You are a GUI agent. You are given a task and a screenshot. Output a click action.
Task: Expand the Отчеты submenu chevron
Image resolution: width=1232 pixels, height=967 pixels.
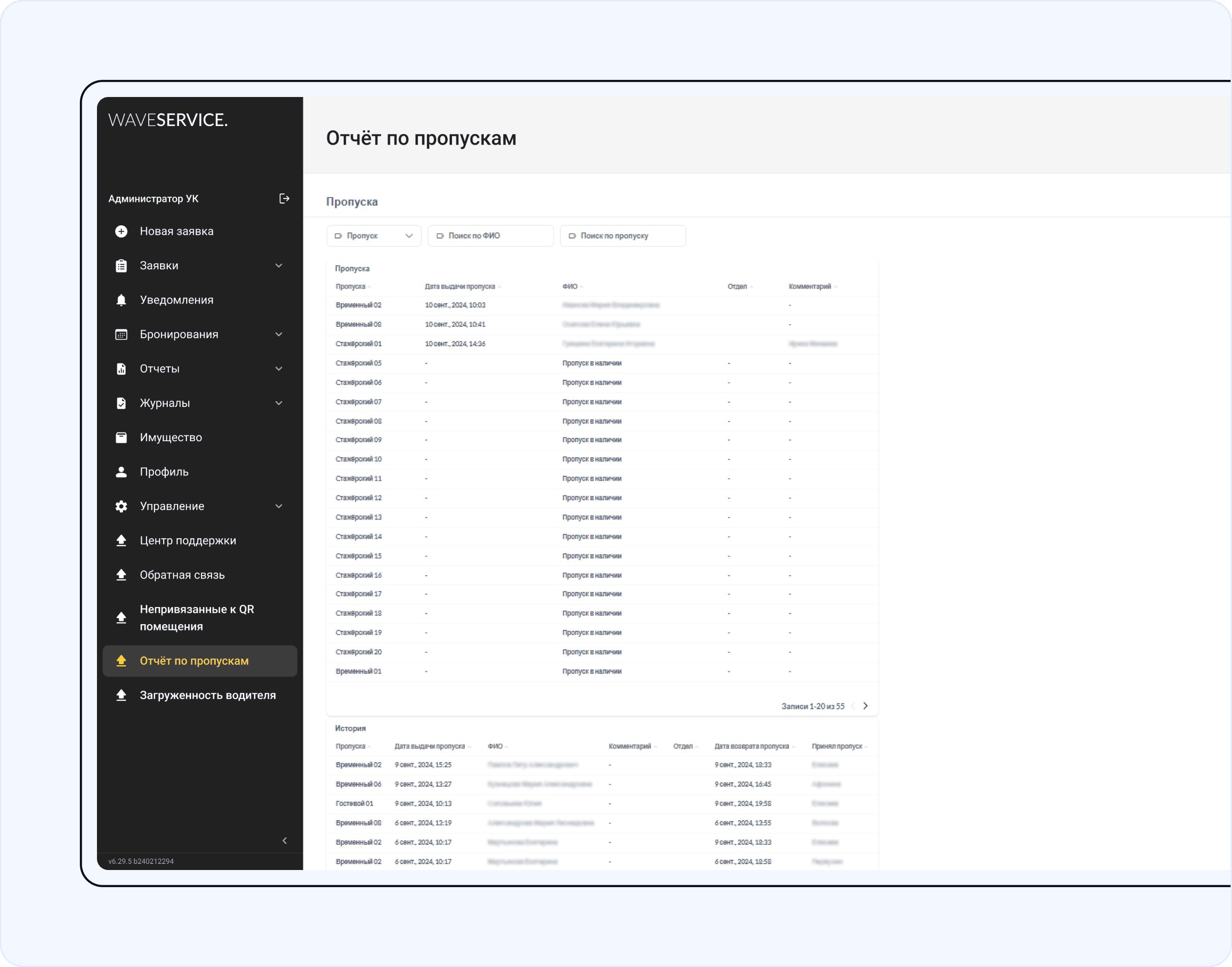[x=279, y=368]
